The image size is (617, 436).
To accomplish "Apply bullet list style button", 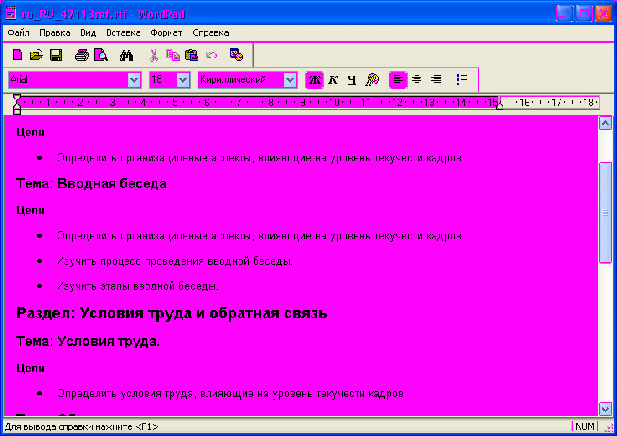I will tap(461, 80).
